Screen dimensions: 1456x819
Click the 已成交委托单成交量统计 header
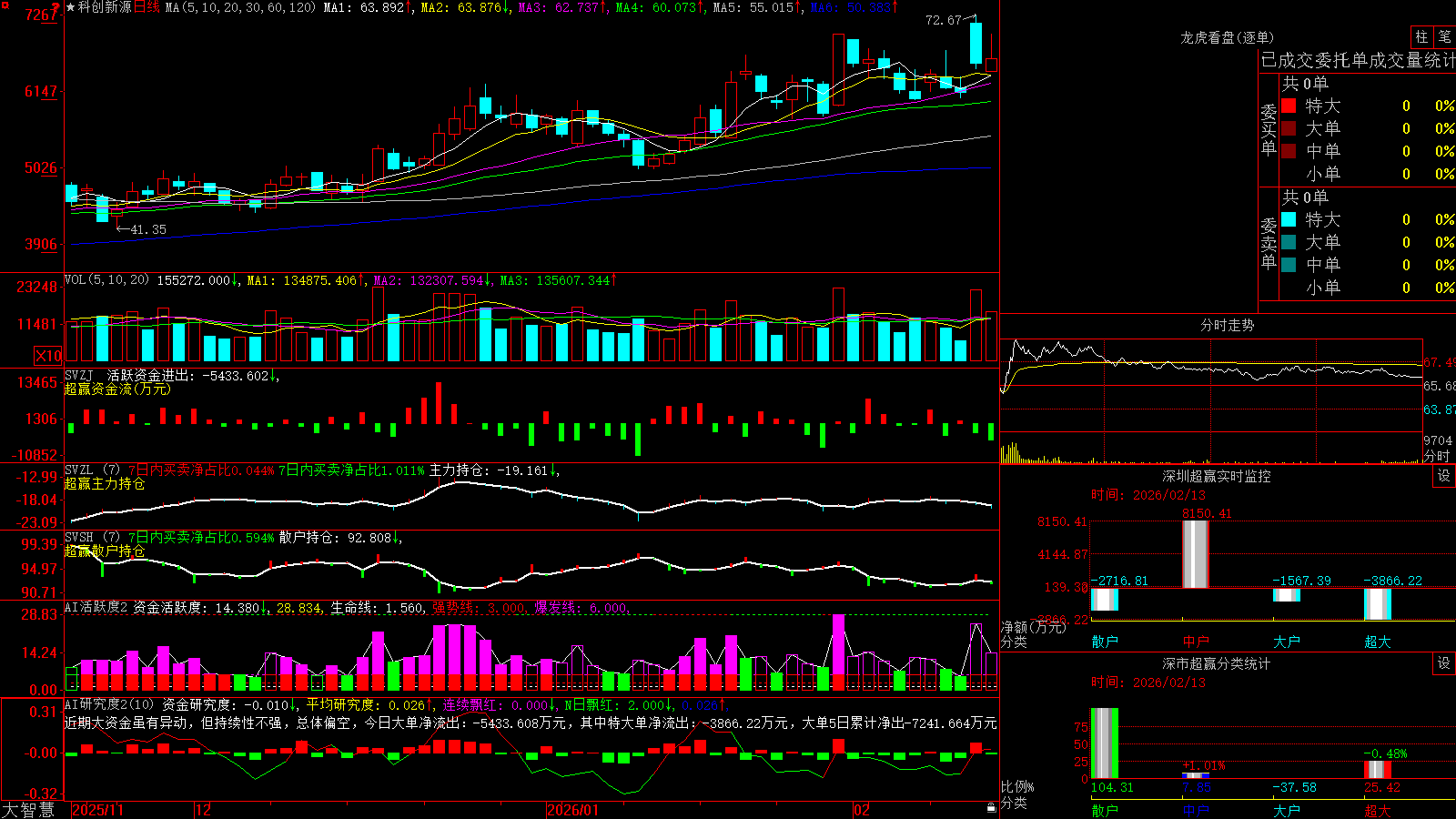tap(1358, 60)
